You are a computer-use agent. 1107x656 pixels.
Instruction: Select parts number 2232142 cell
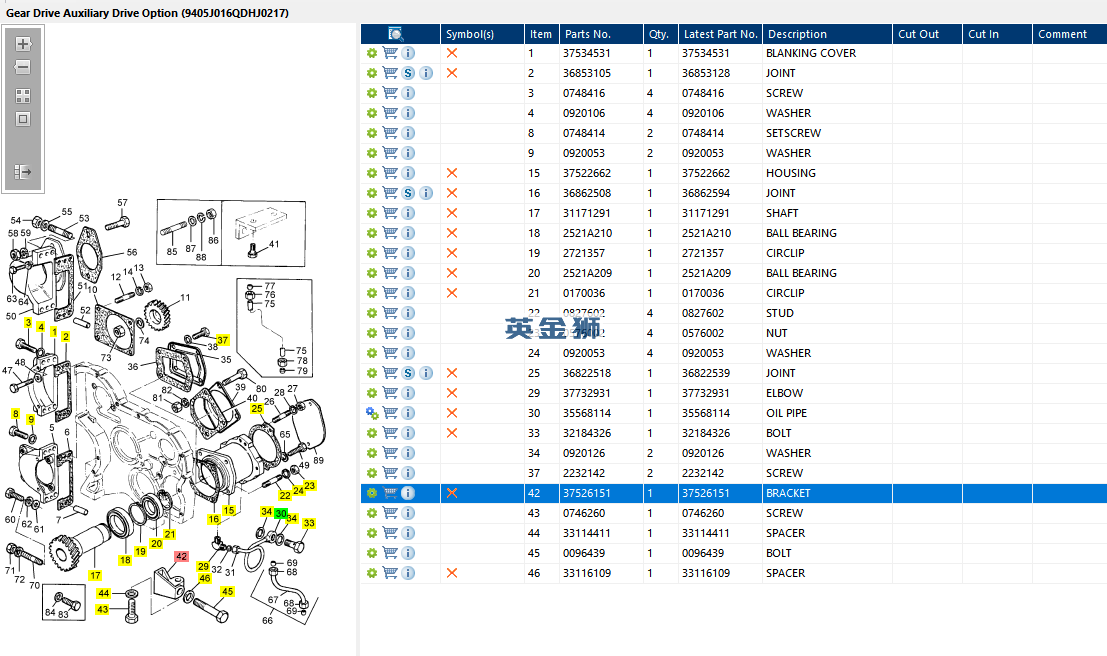[x=584, y=473]
